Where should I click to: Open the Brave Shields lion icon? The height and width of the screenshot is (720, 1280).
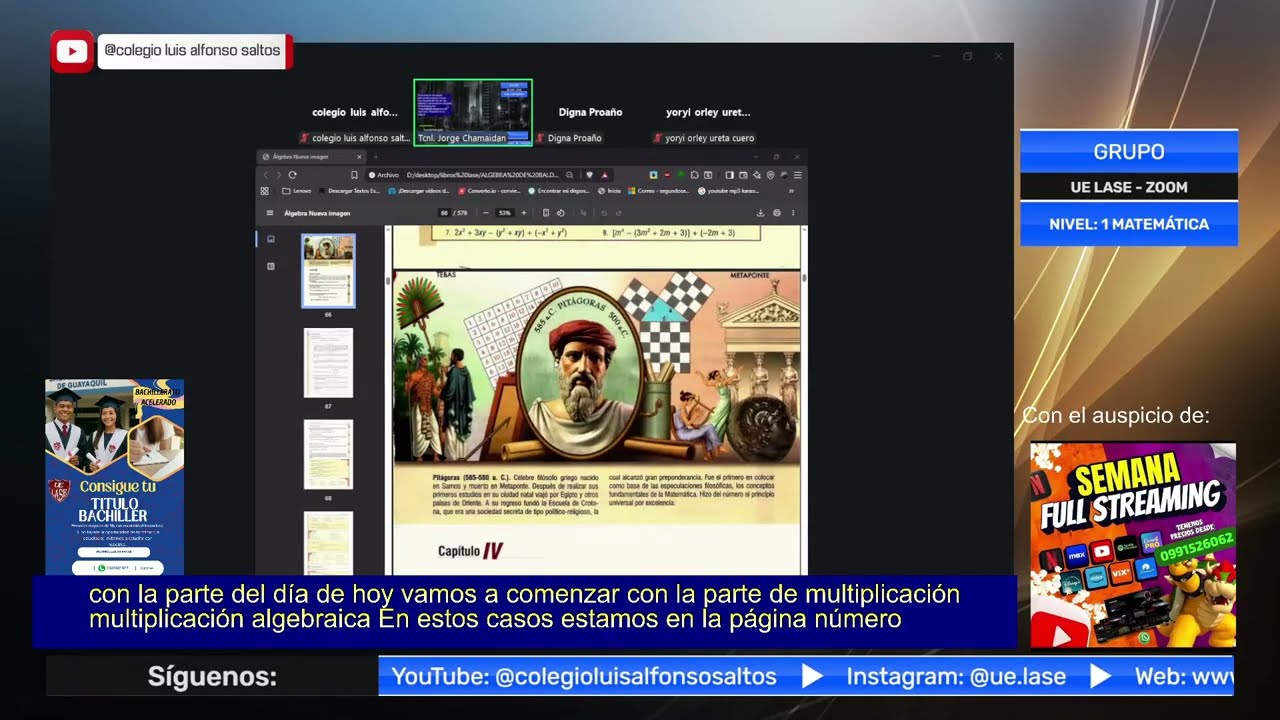click(589, 175)
